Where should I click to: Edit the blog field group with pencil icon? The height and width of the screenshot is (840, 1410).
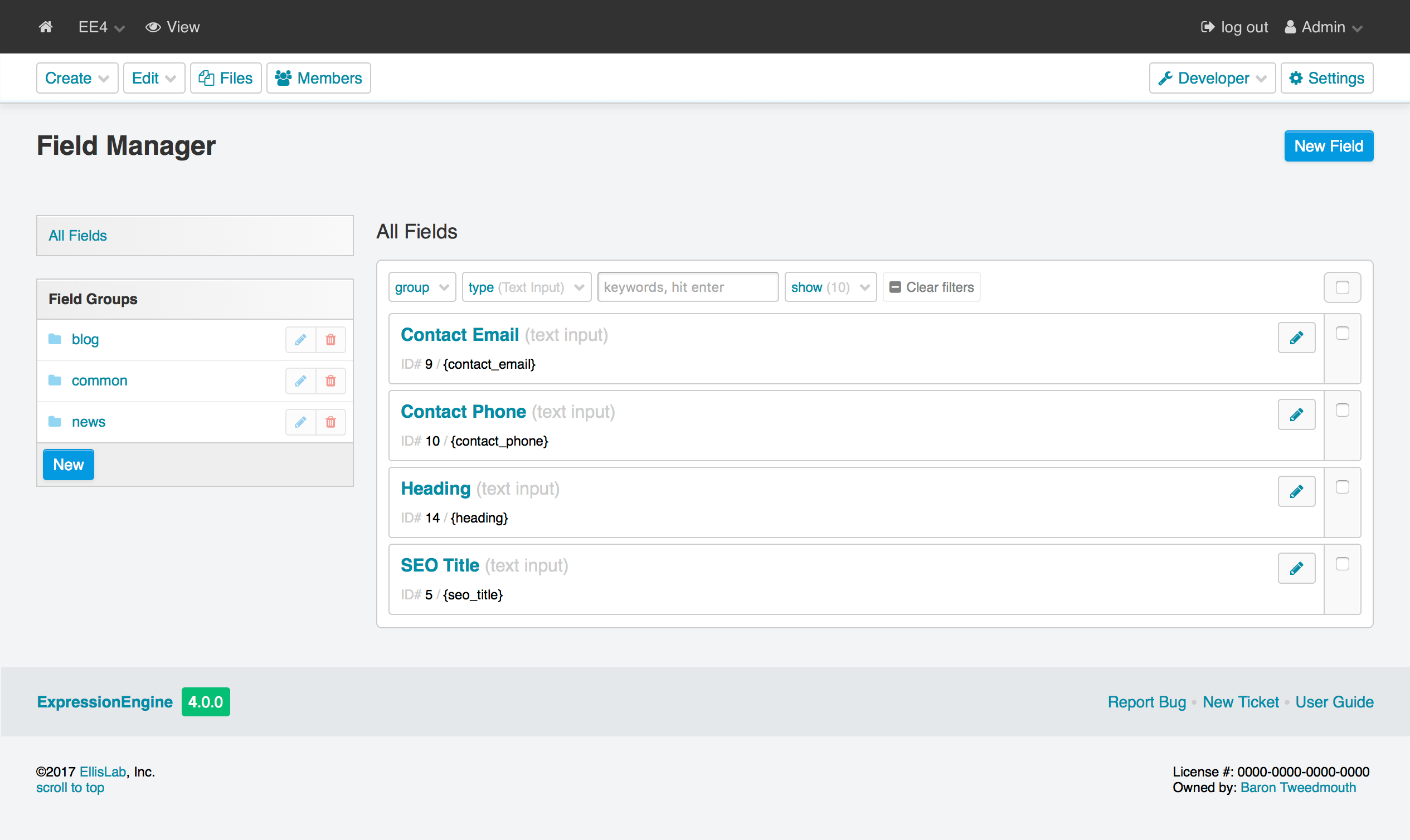click(x=300, y=339)
